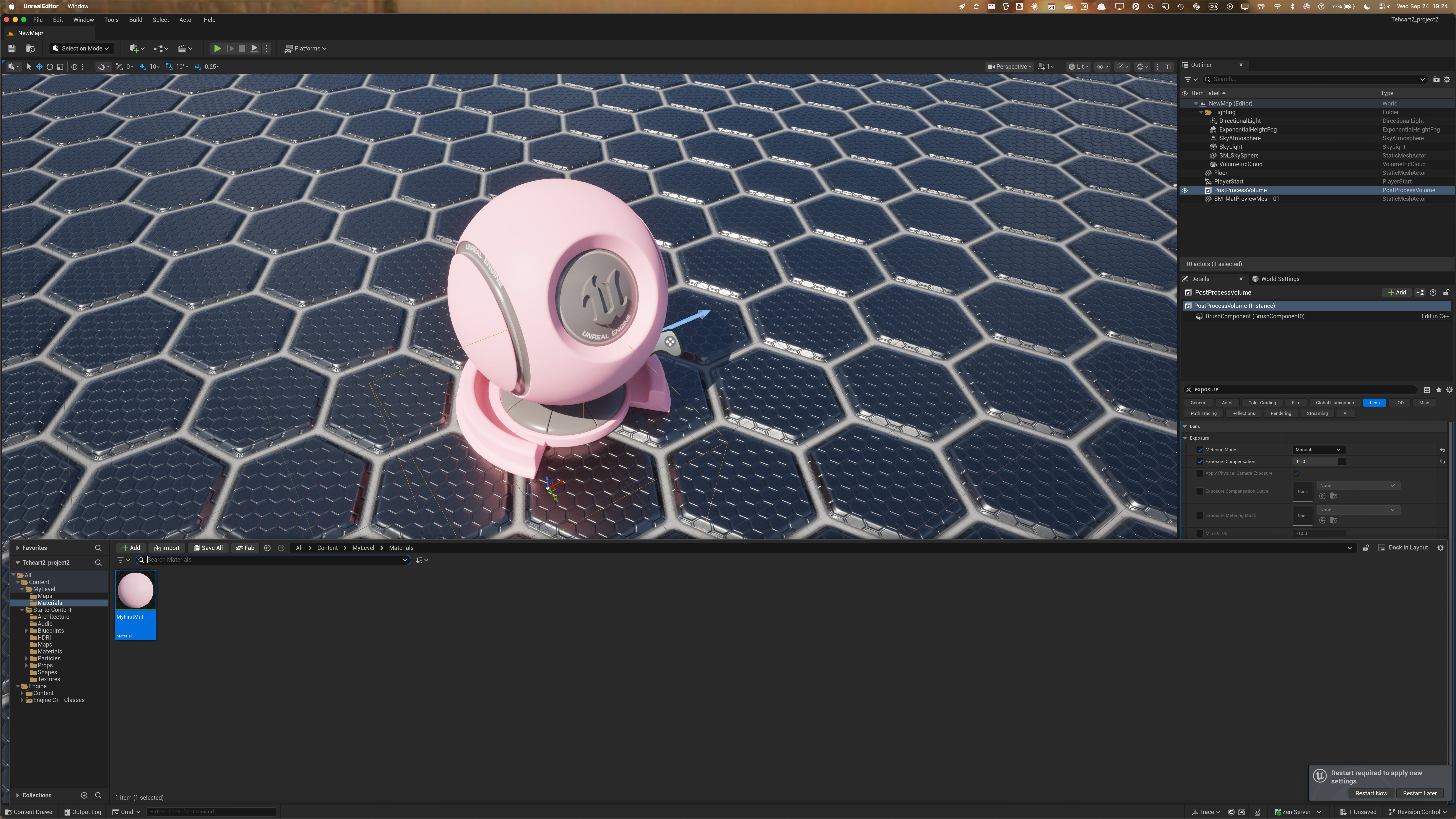1456x819 pixels.
Task: Enable Exposure Metering Mask override checkbox
Action: click(1200, 515)
